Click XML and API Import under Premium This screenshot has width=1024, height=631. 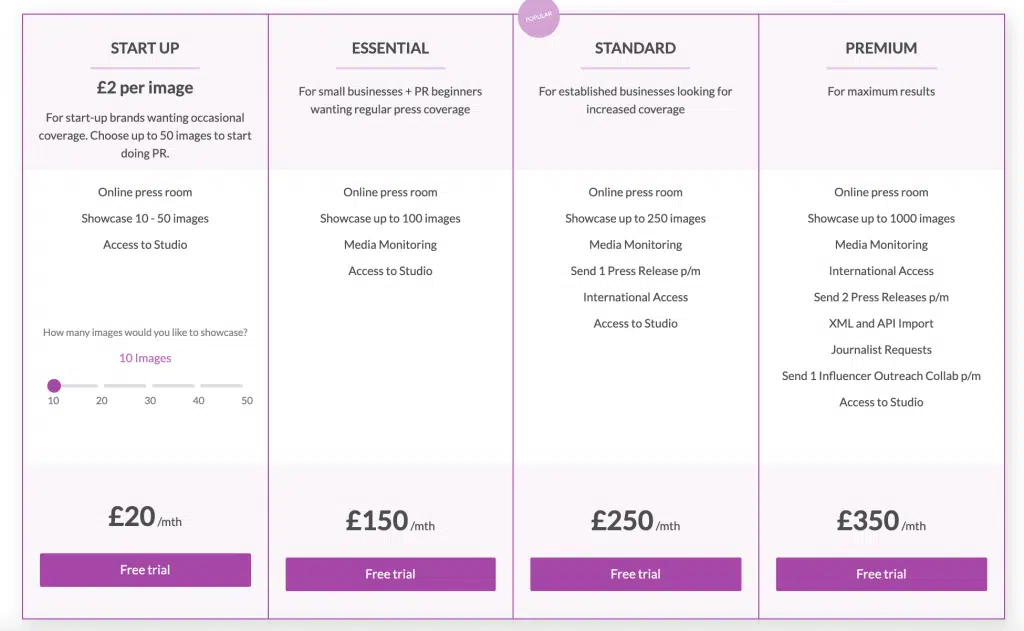pos(881,323)
